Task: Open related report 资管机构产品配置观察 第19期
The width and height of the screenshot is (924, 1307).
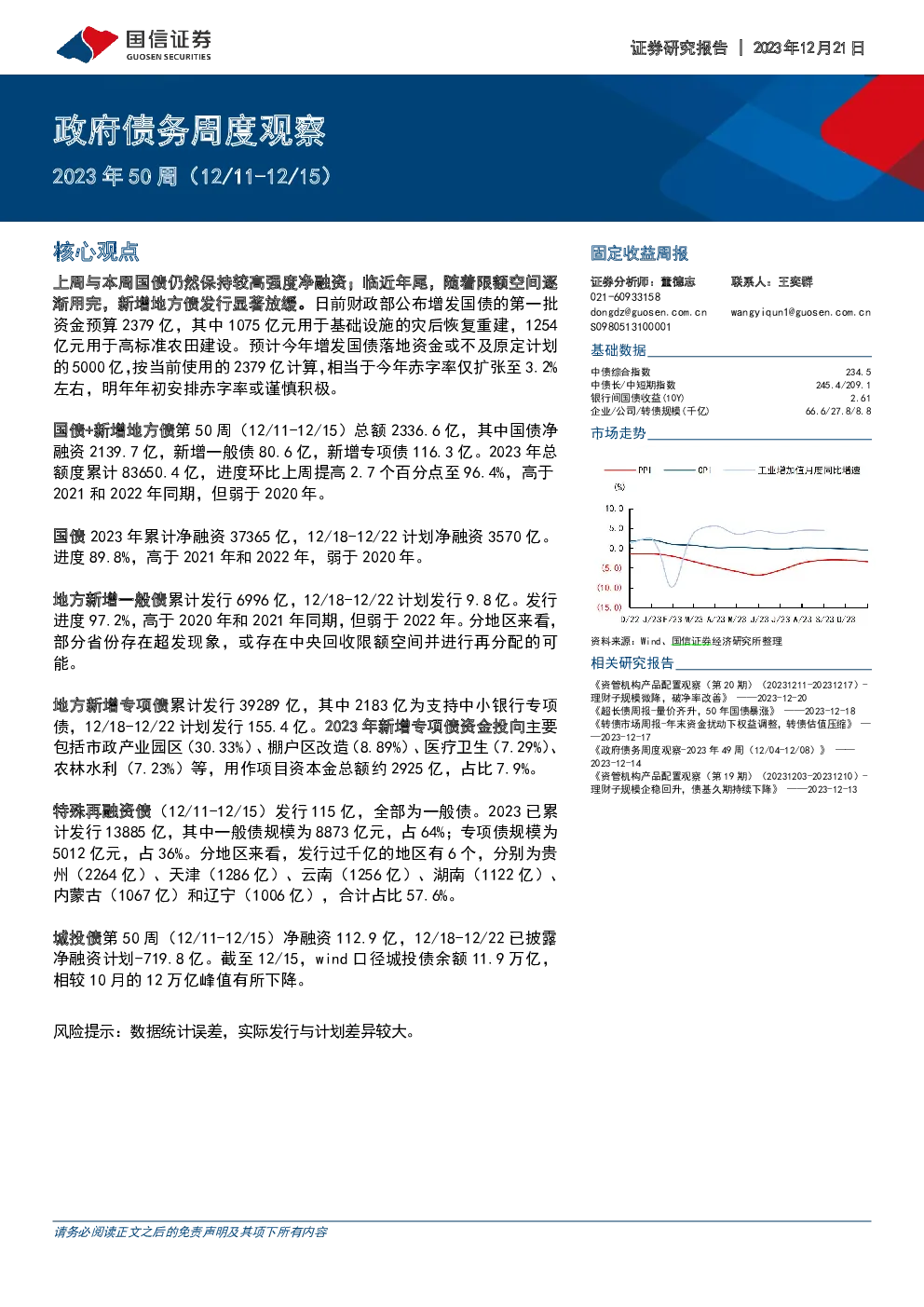Action: tap(729, 783)
